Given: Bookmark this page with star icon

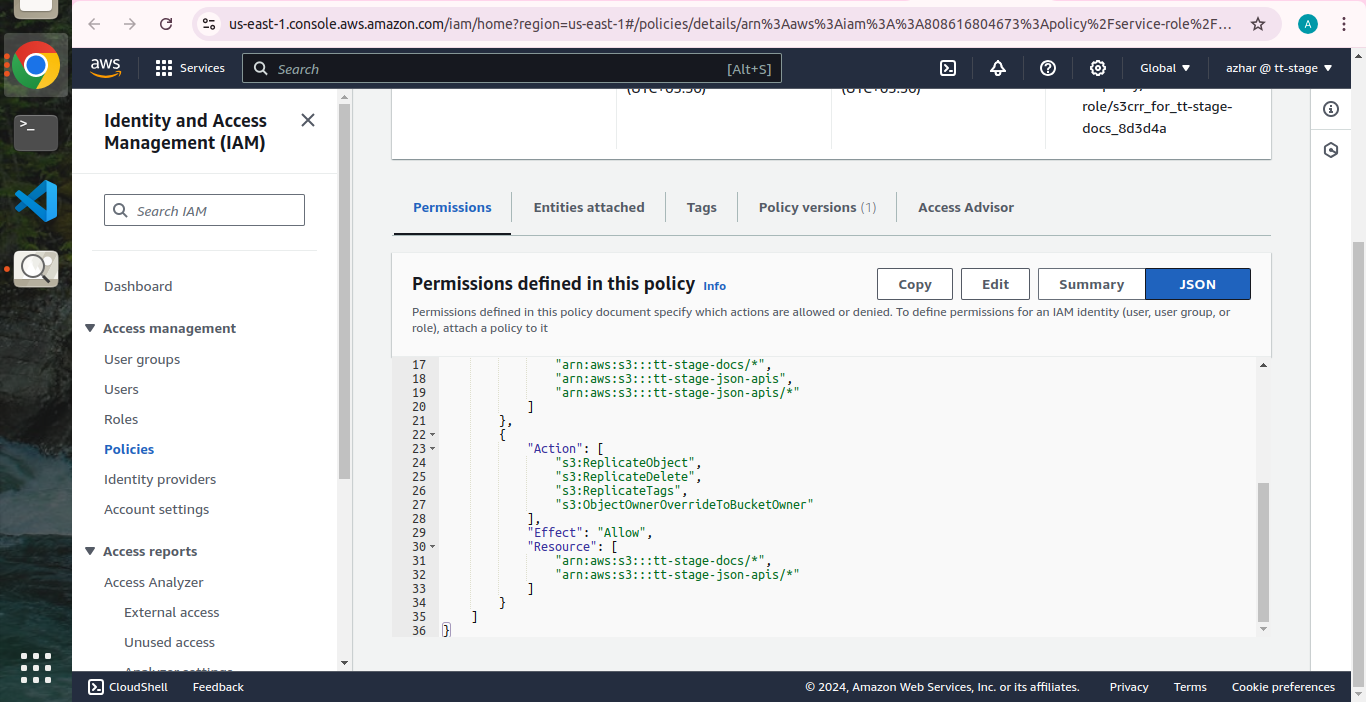Looking at the screenshot, I should 1258,24.
